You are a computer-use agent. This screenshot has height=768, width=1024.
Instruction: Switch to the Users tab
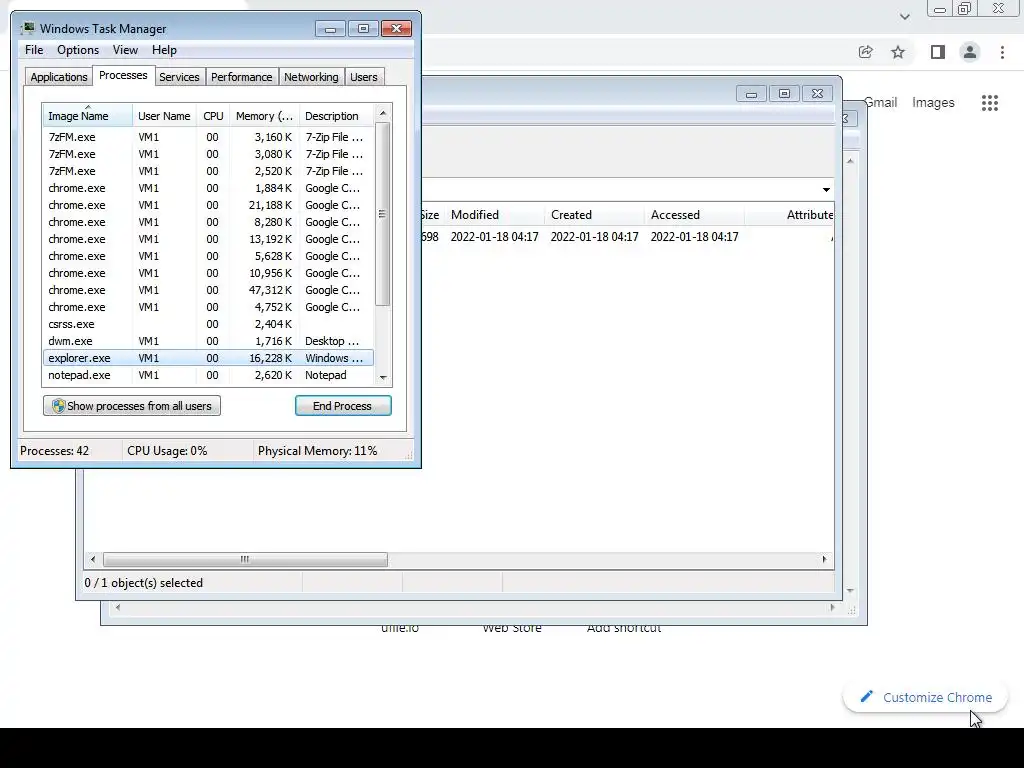point(363,77)
